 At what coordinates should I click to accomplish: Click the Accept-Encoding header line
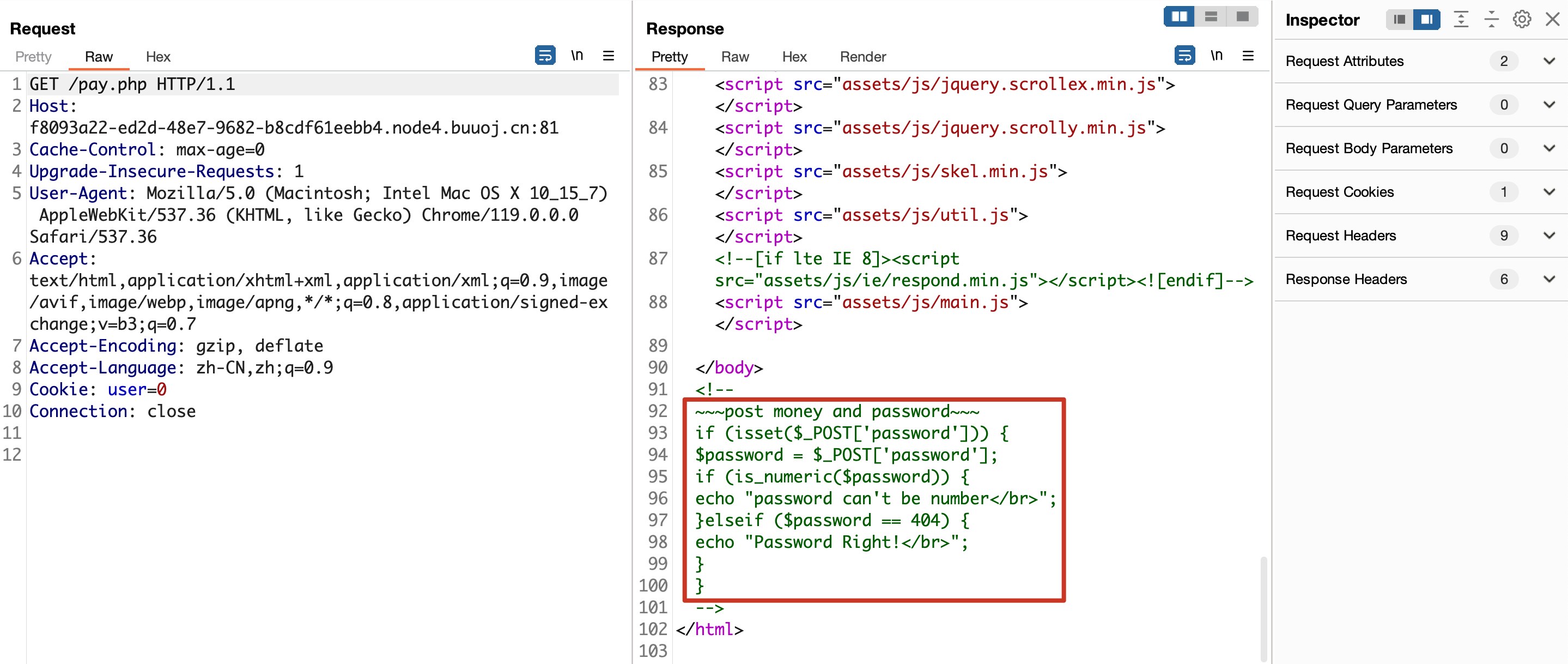[x=176, y=346]
